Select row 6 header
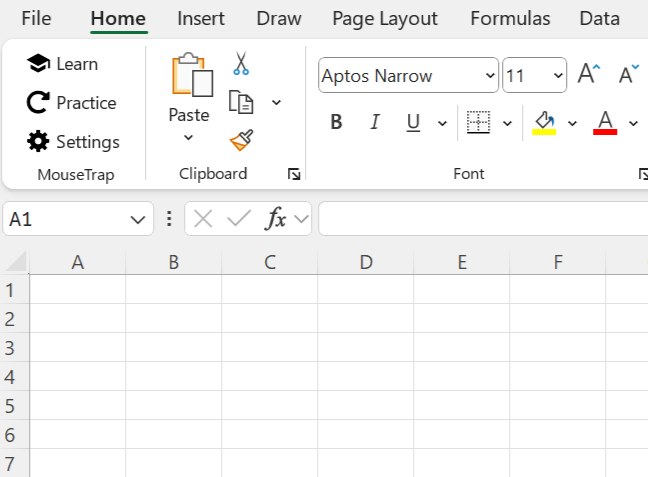The height and width of the screenshot is (477, 648). [14, 434]
